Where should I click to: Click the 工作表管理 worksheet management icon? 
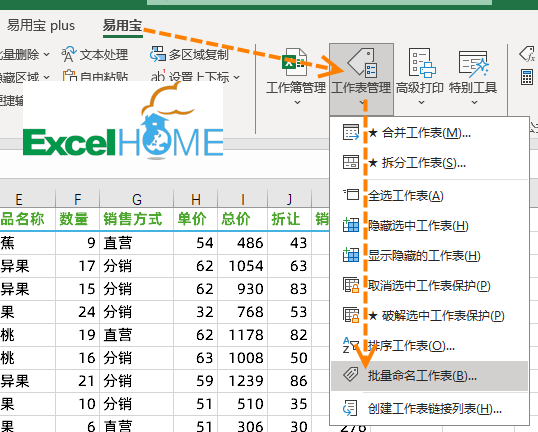point(362,62)
